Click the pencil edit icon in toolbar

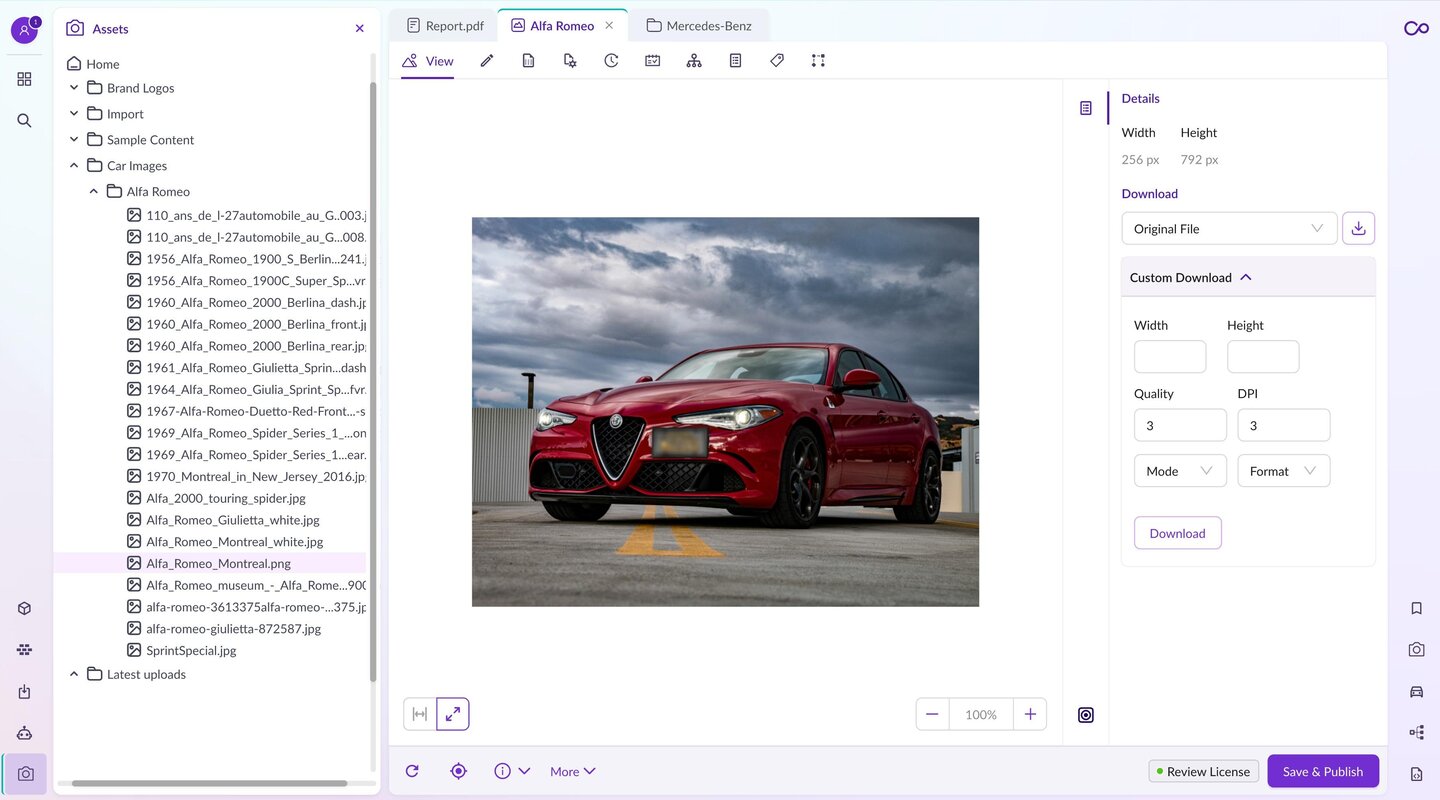(x=487, y=61)
